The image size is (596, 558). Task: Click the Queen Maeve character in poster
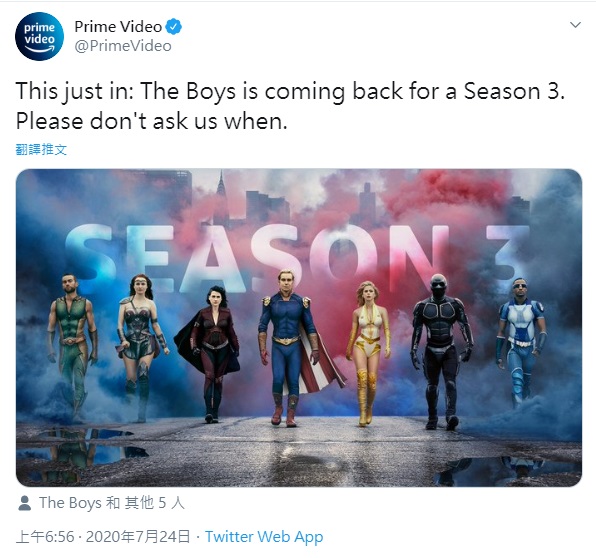pos(141,348)
